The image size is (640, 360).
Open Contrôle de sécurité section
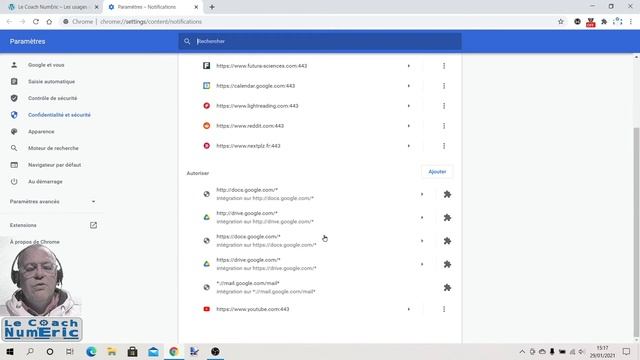tap(52, 98)
